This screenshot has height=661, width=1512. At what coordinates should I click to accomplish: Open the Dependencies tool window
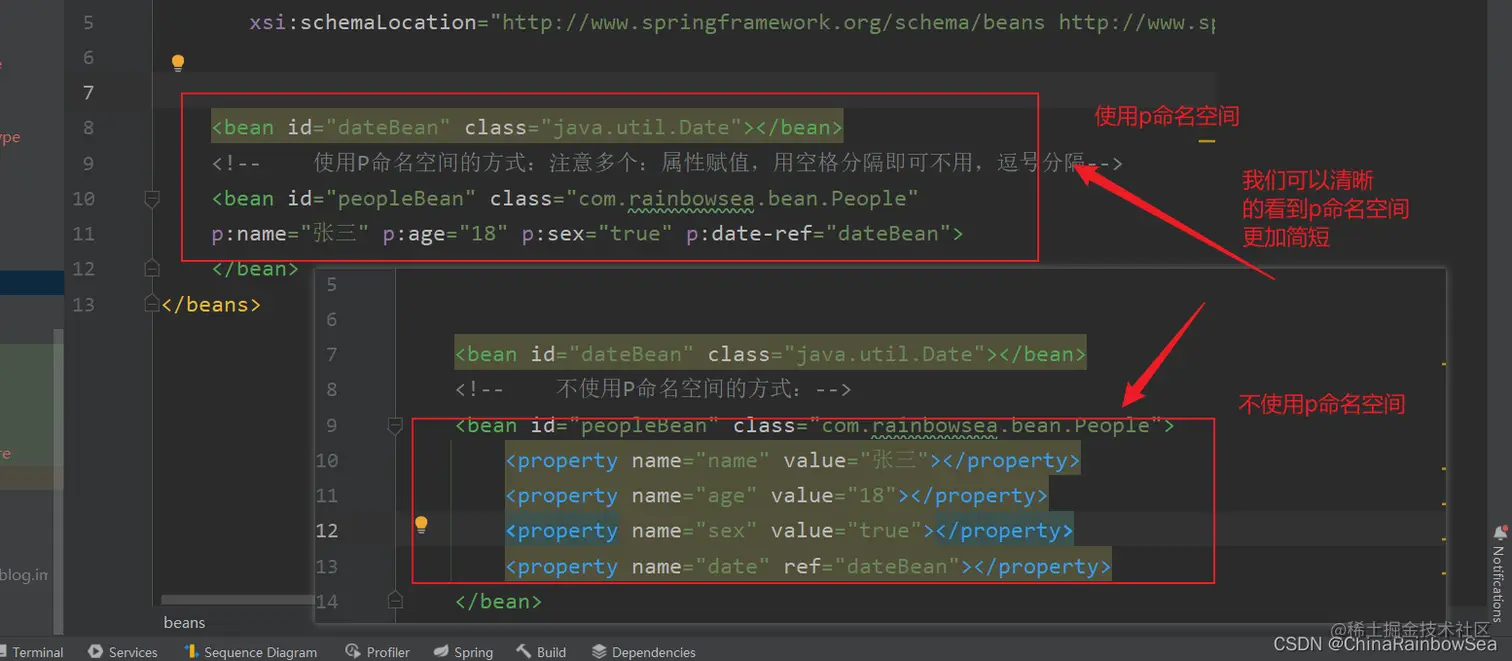(644, 652)
